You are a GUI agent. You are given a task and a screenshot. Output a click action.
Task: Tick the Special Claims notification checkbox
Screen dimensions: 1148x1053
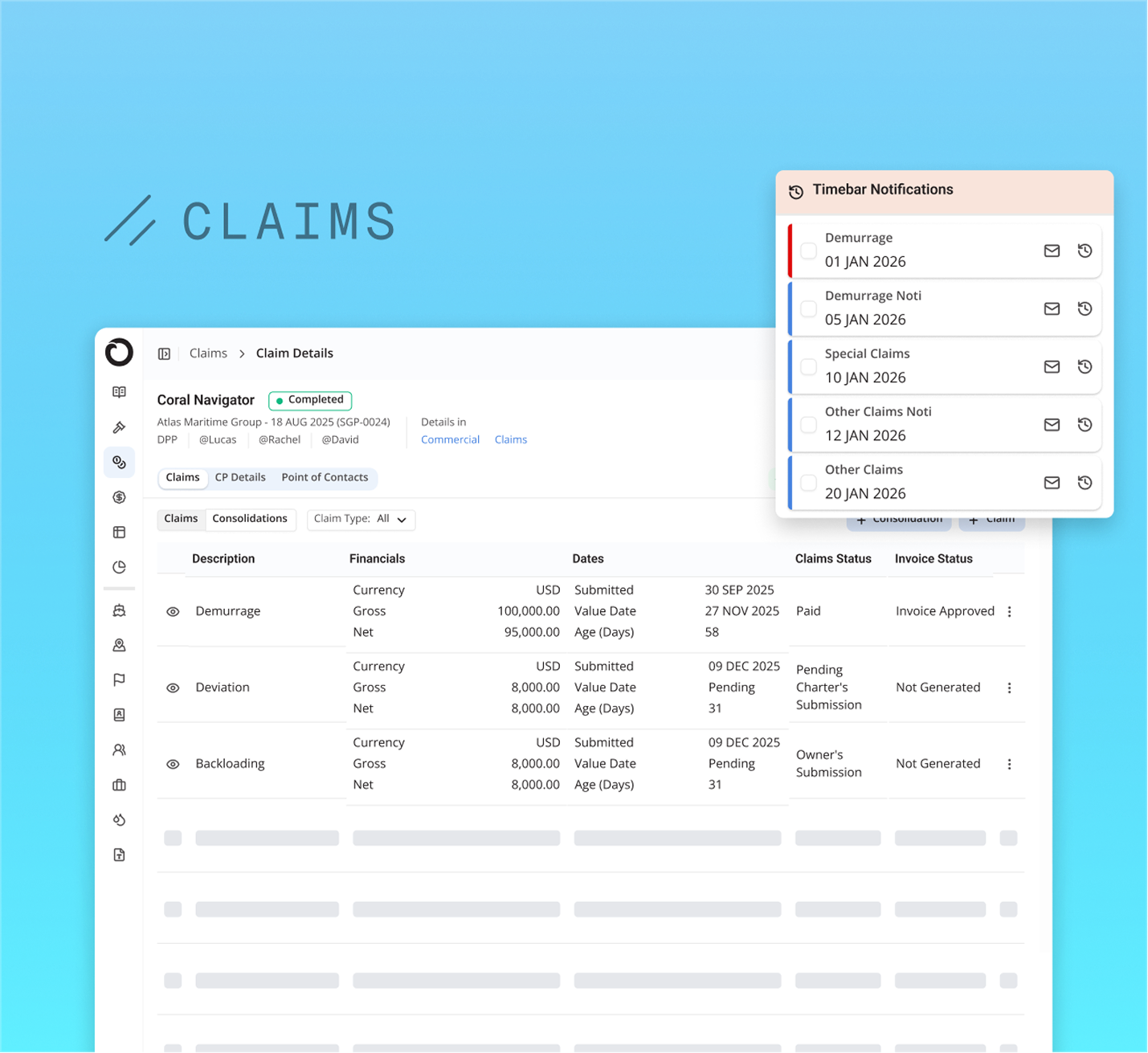(x=808, y=367)
